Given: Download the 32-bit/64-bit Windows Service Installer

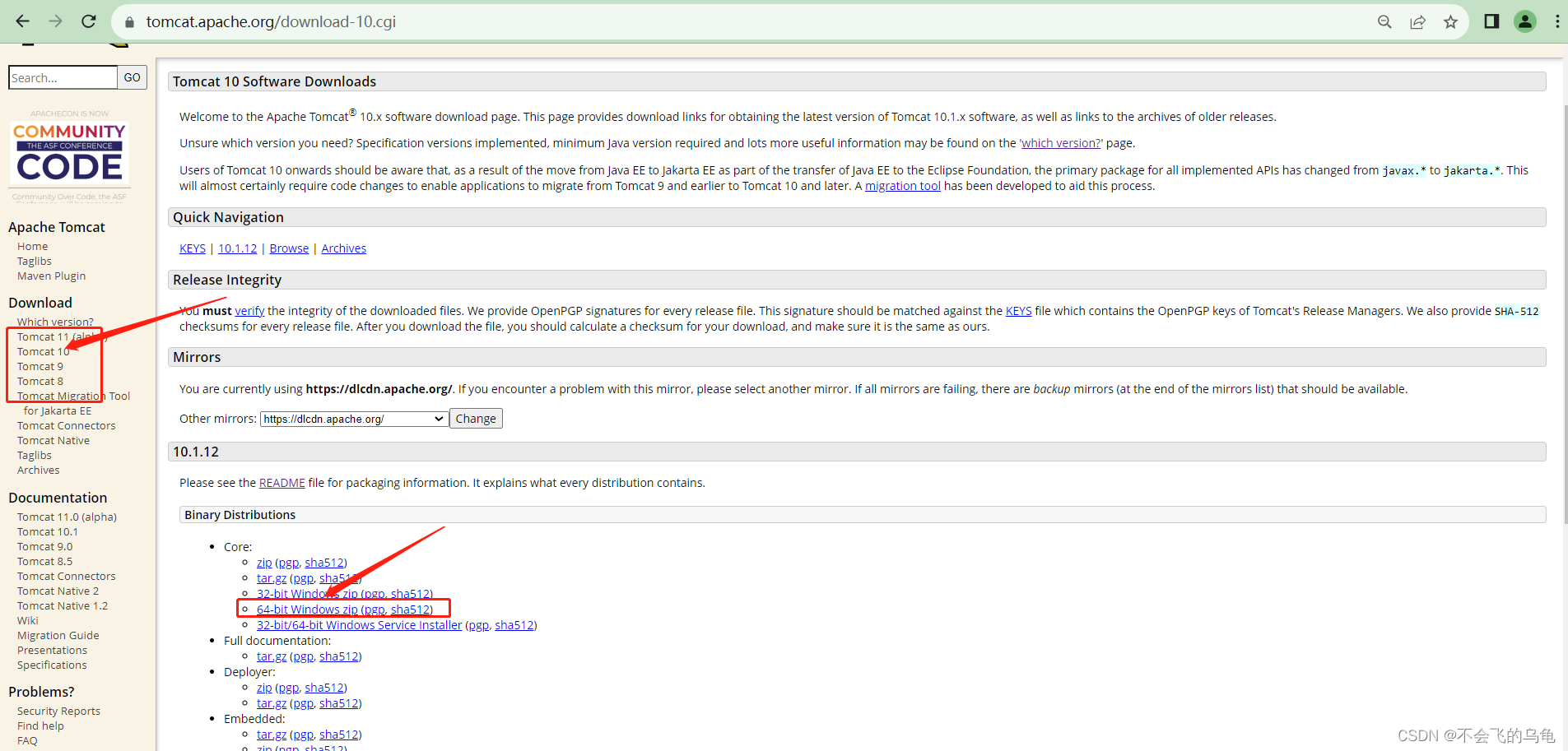Looking at the screenshot, I should pos(359,625).
